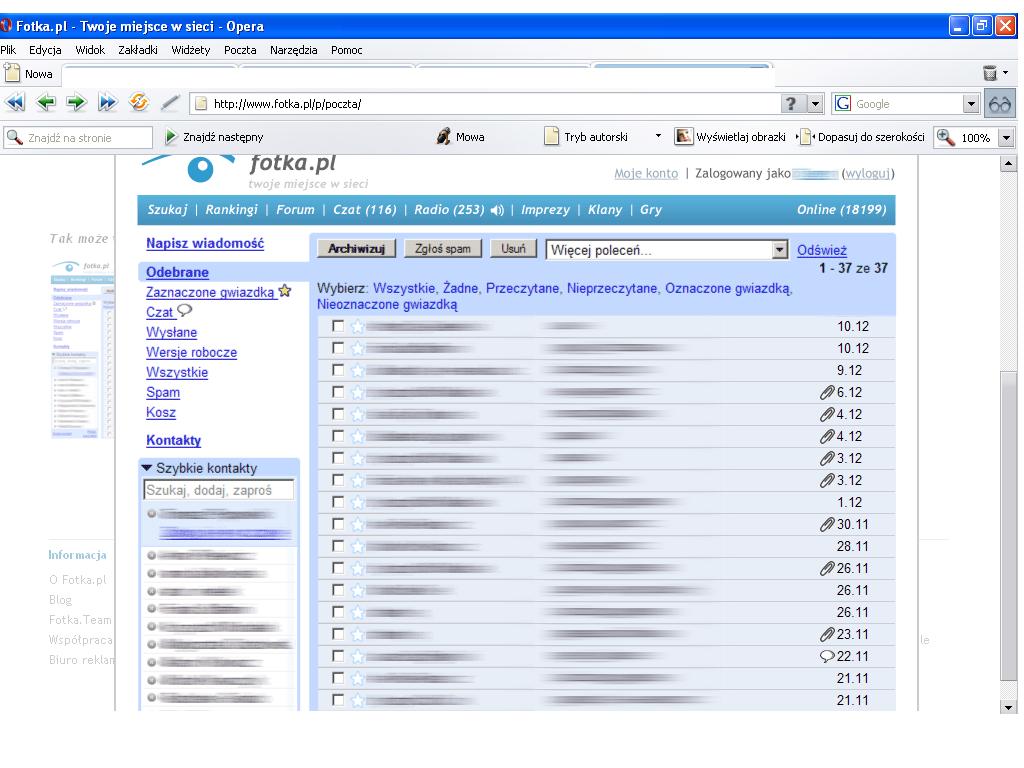
Task: Click the star next to Zaznaczone gwiazdką
Action: click(x=285, y=291)
